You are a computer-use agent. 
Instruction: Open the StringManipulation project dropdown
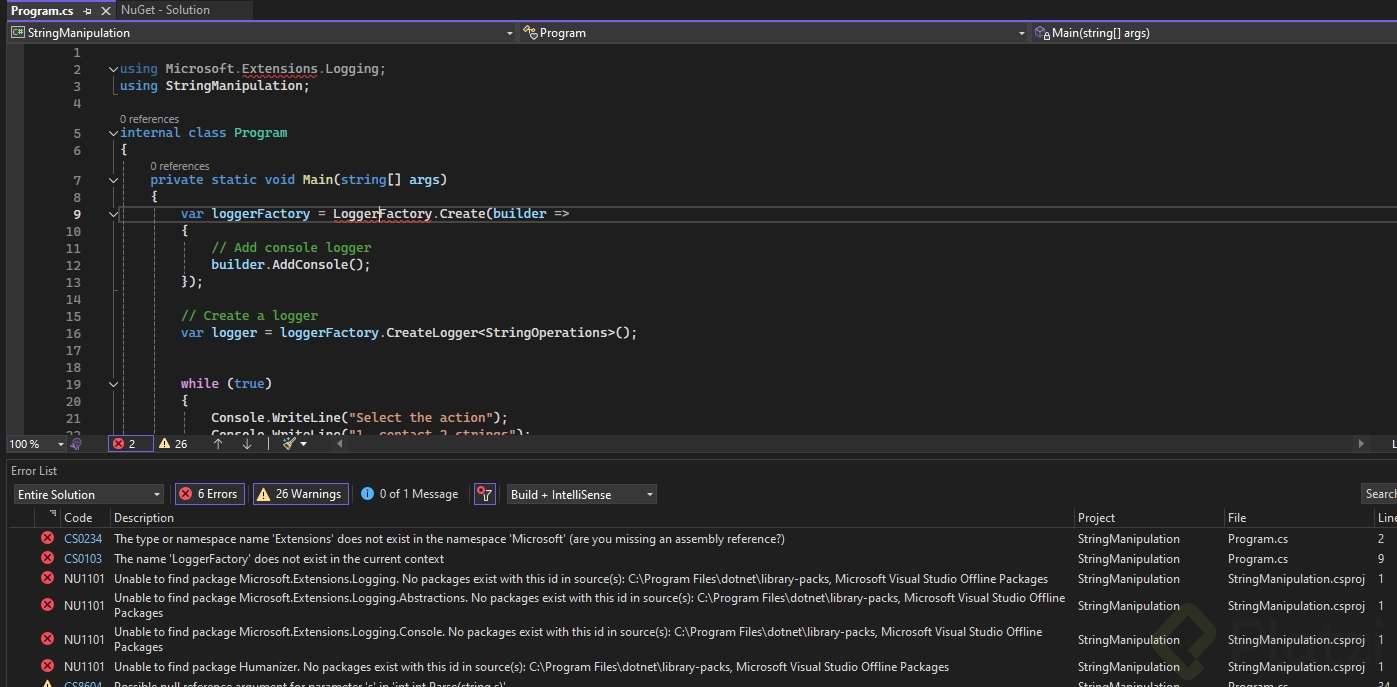click(262, 33)
